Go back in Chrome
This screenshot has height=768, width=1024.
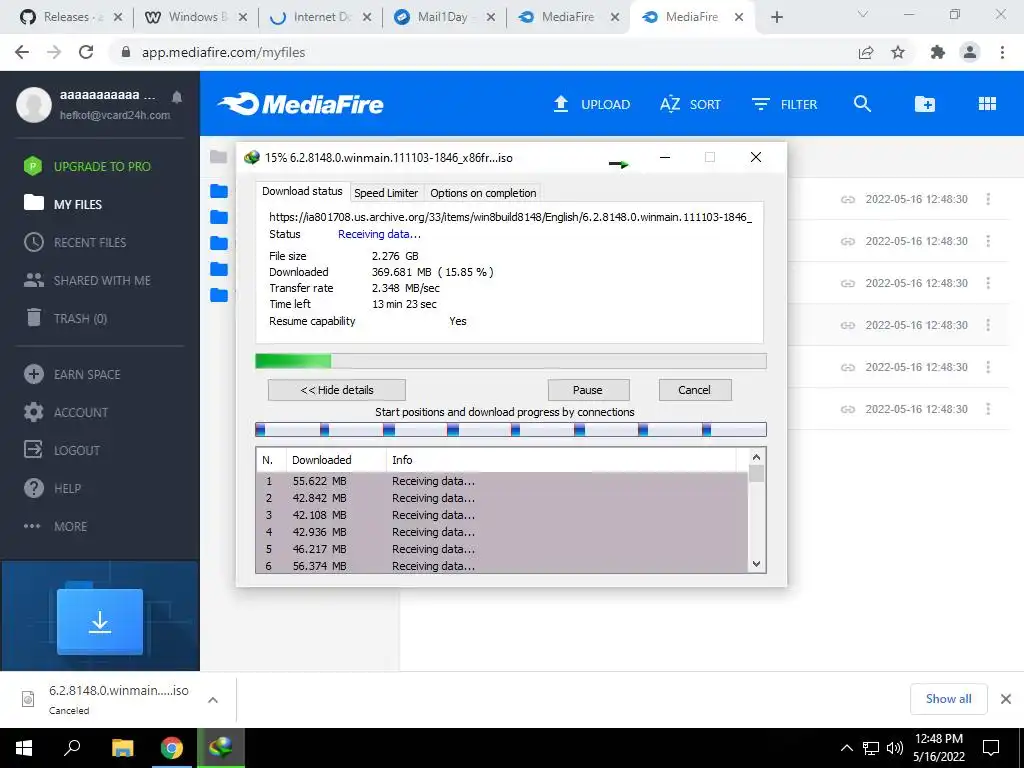click(x=22, y=52)
